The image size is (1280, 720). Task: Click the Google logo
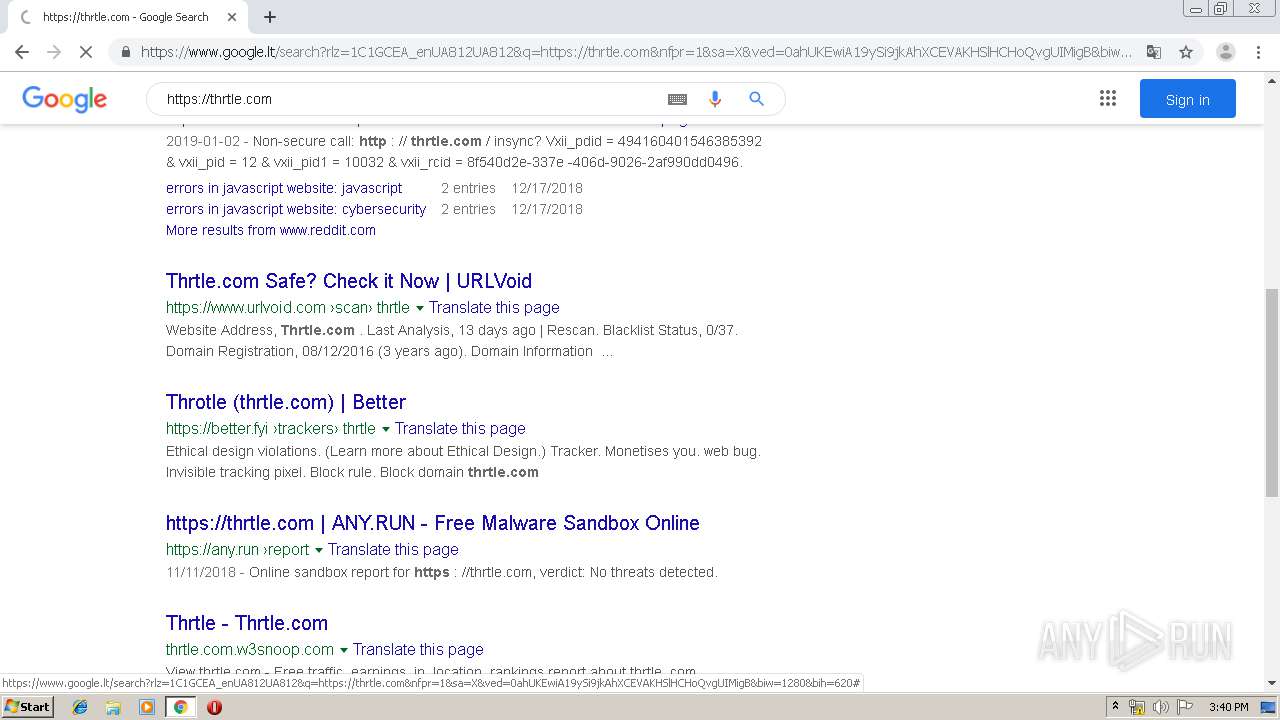point(64,99)
